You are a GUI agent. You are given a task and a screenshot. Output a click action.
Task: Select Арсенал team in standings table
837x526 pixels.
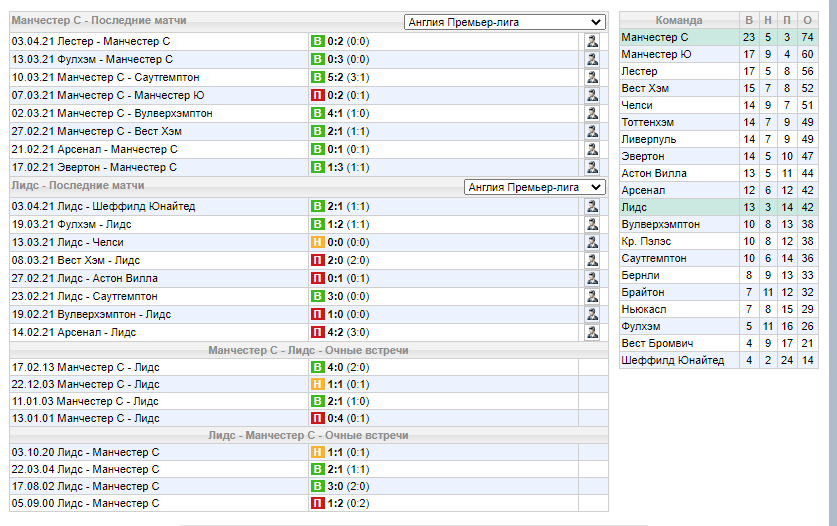[643, 191]
